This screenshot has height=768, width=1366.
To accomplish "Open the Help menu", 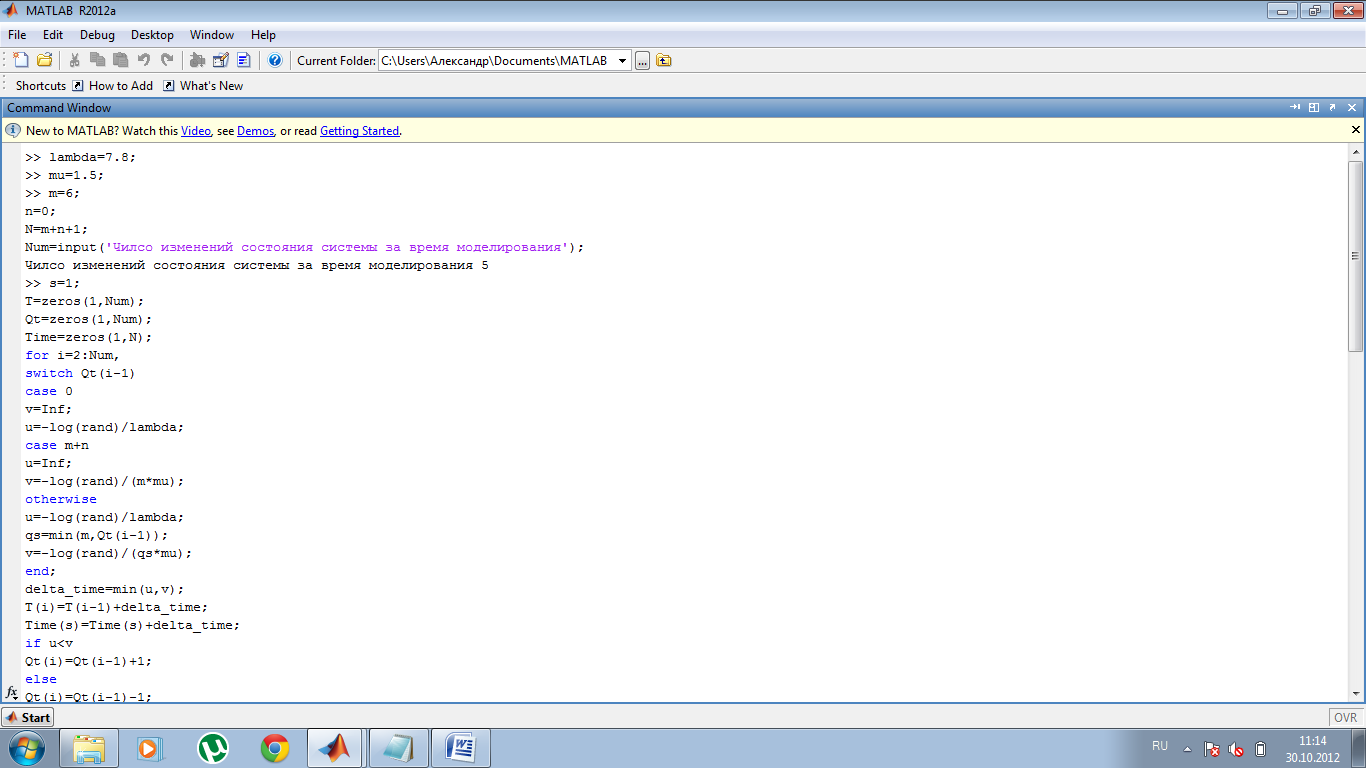I will click(263, 35).
